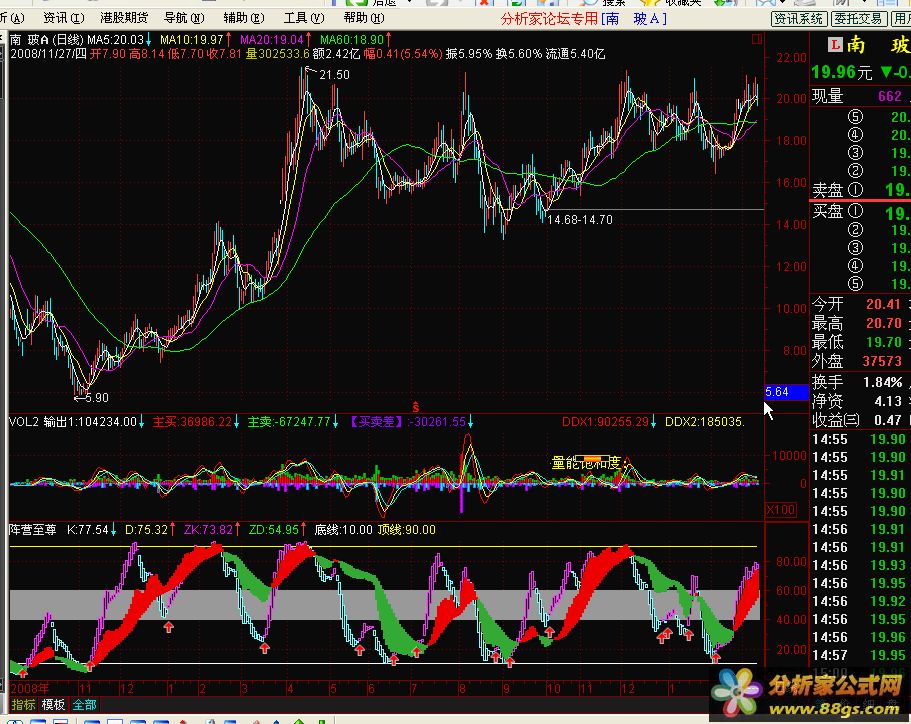Click the 顶线:90.00 label
911x724 pixels.
(x=407, y=530)
